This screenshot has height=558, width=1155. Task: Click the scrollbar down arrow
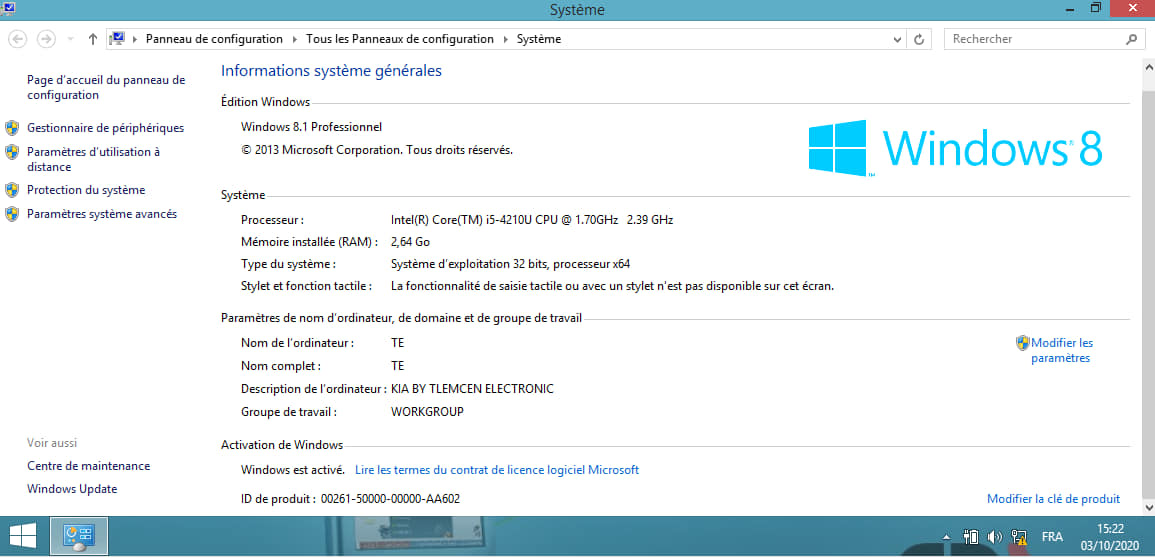tap(1148, 507)
